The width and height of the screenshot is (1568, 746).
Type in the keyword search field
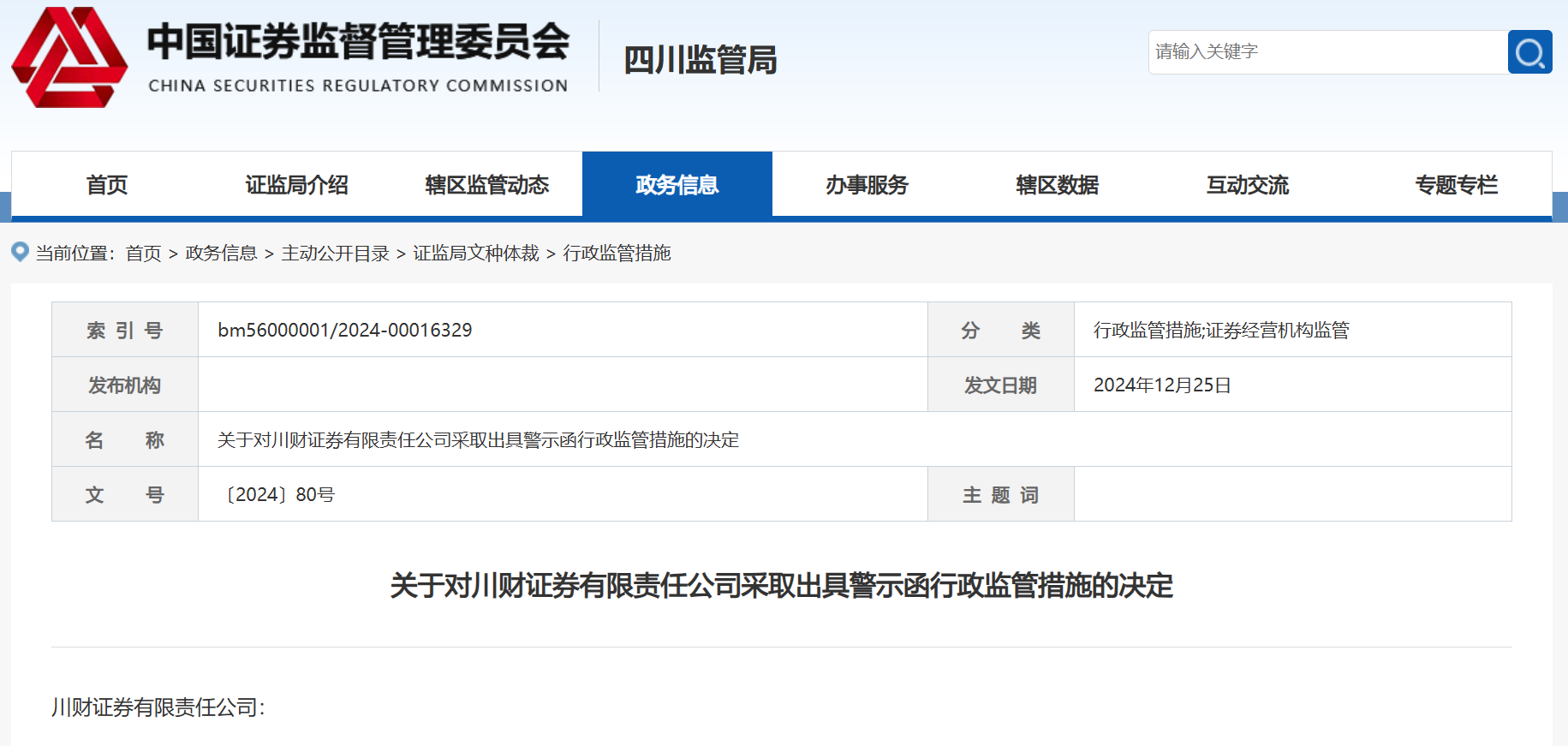(x=1327, y=52)
